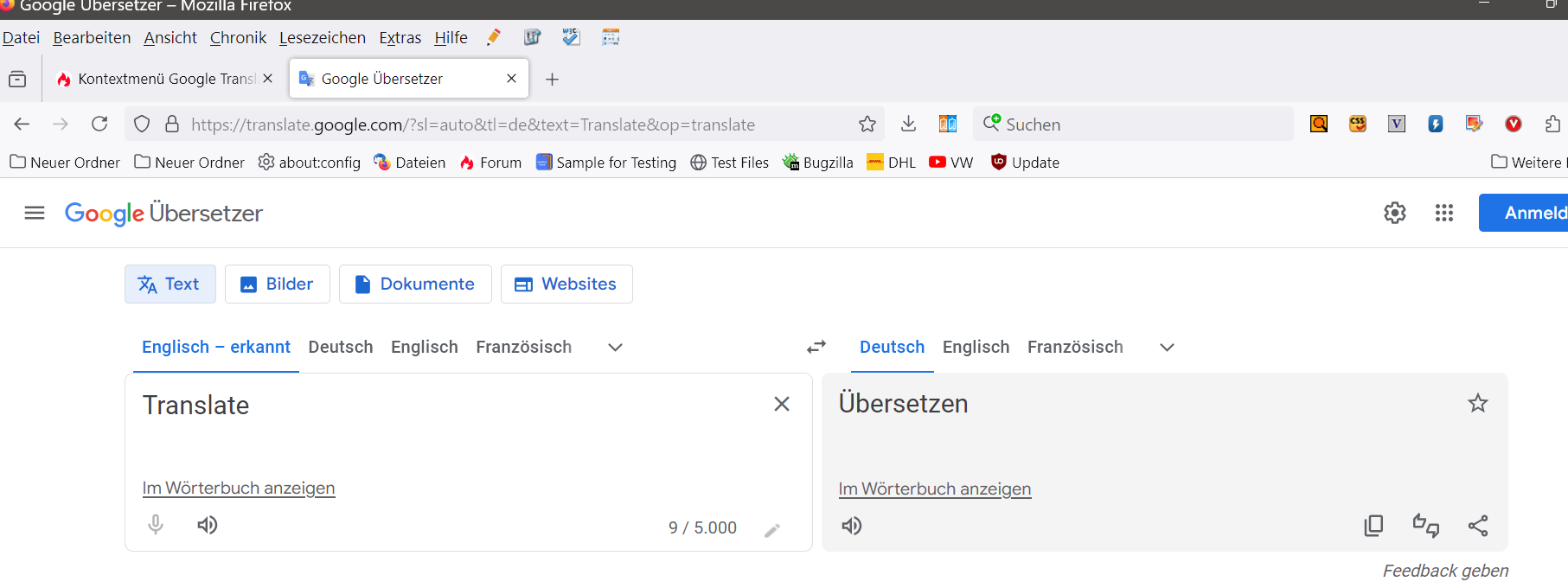Listen to the German translation
The width and height of the screenshot is (1568, 588).
(x=852, y=526)
